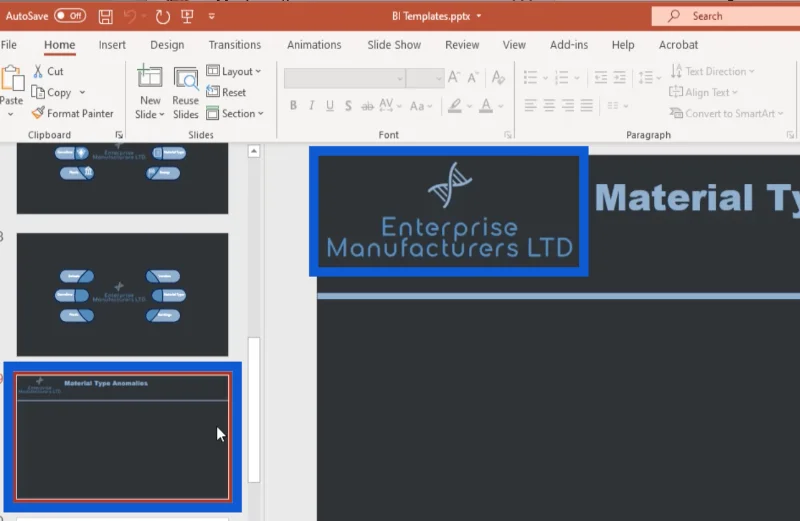The width and height of the screenshot is (800, 521).
Task: Open the Animations tab
Action: (314, 45)
